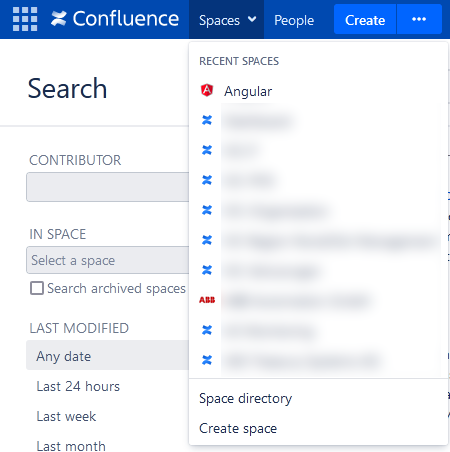Viewport: 450px width, 452px height.
Task: Click the Contributor input field
Action: click(108, 187)
